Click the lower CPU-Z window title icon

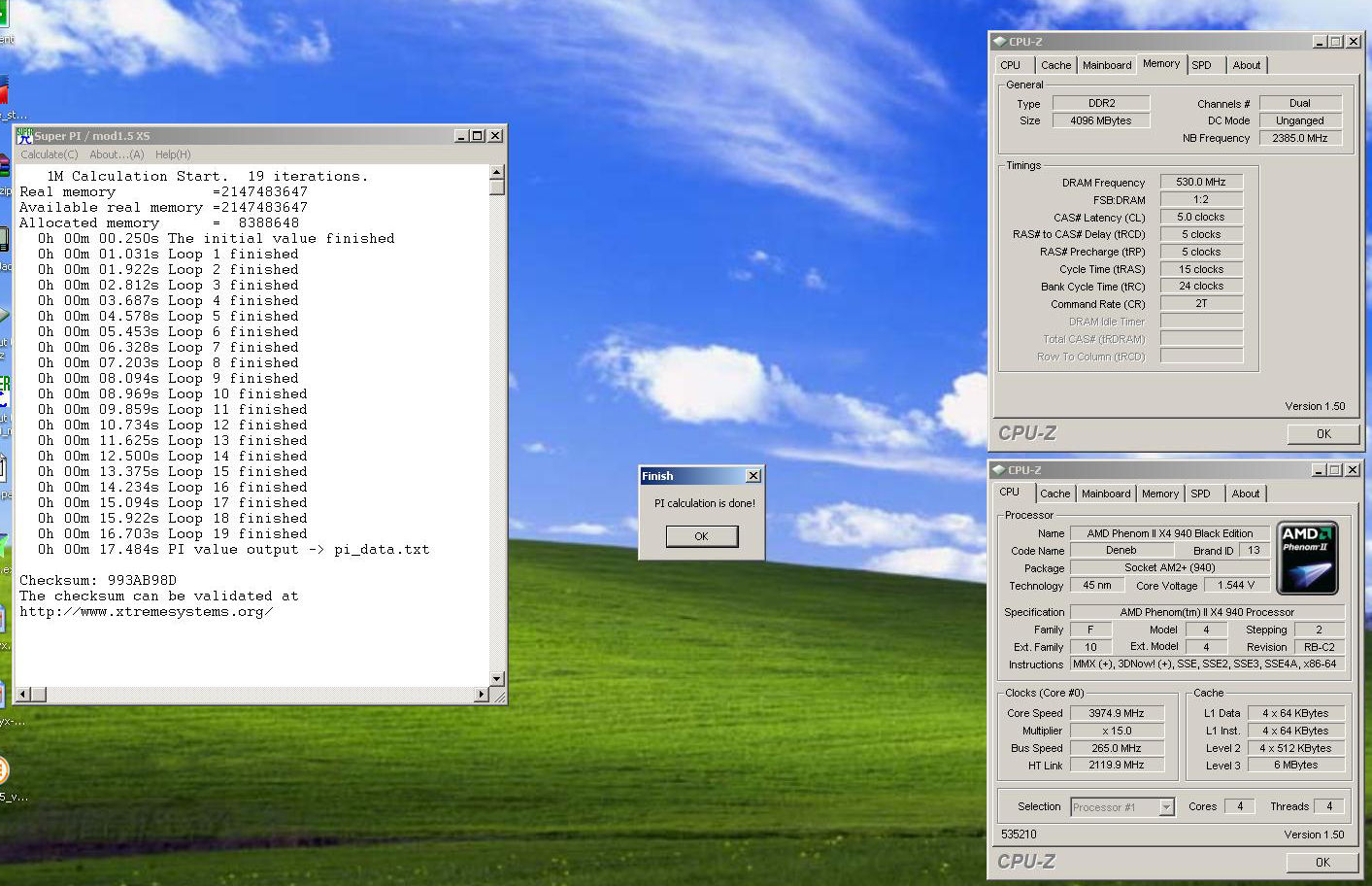pos(998,470)
